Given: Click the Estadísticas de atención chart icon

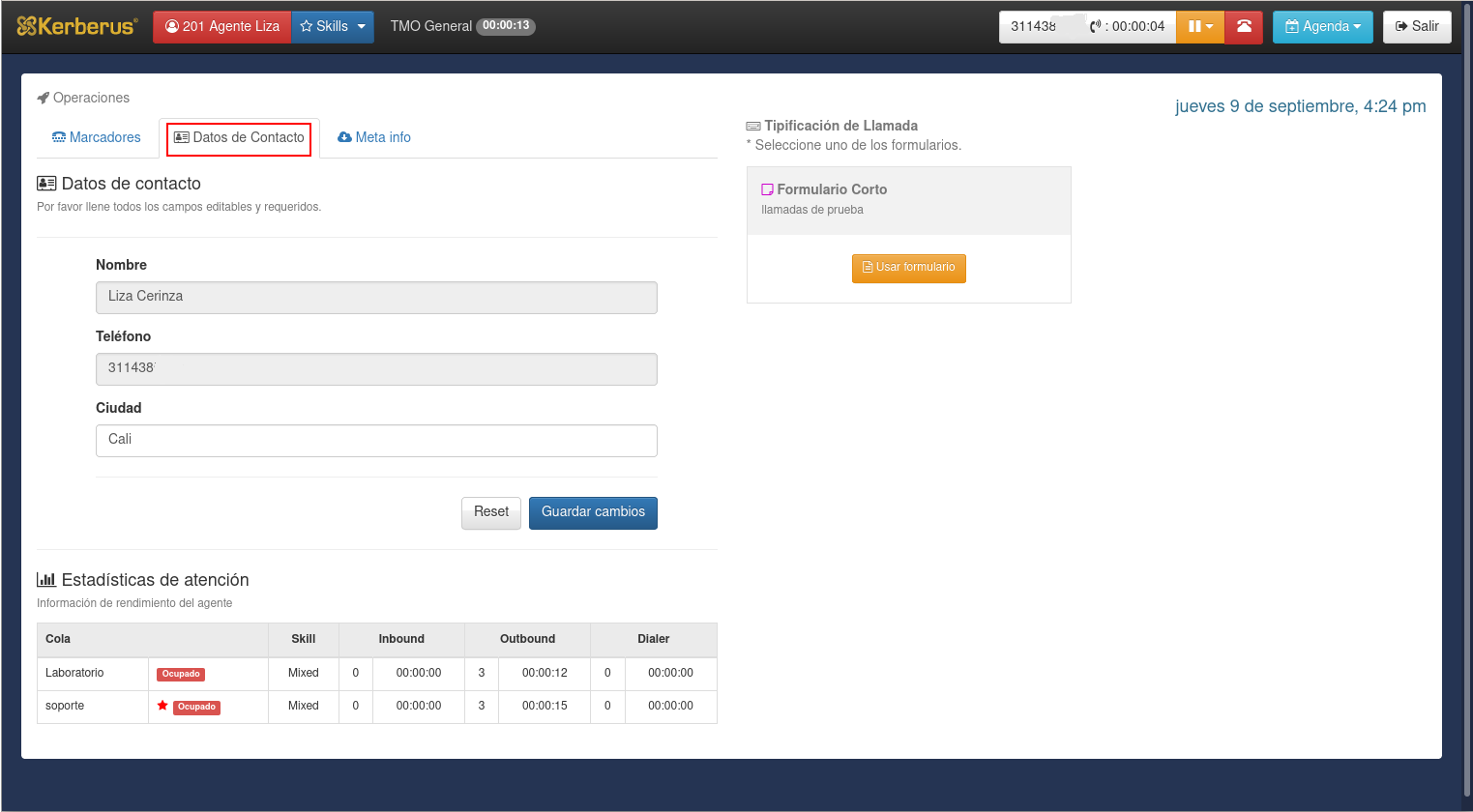Looking at the screenshot, I should point(45,580).
